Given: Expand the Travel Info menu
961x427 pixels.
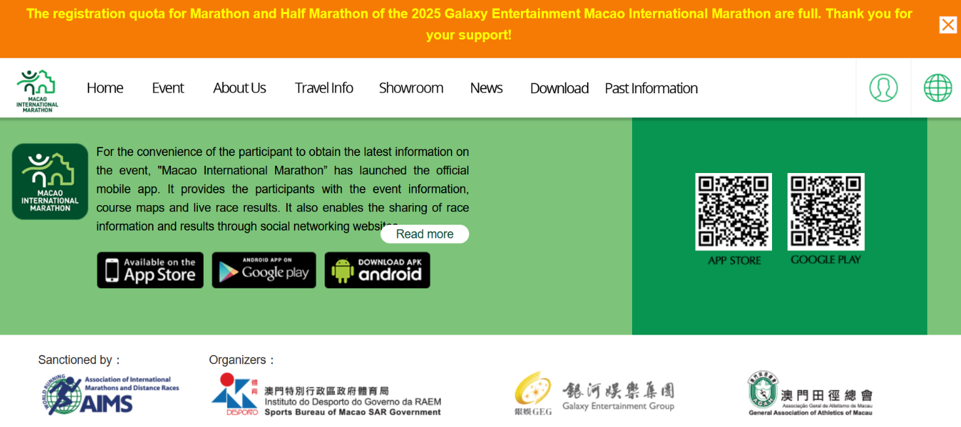Looking at the screenshot, I should [323, 88].
